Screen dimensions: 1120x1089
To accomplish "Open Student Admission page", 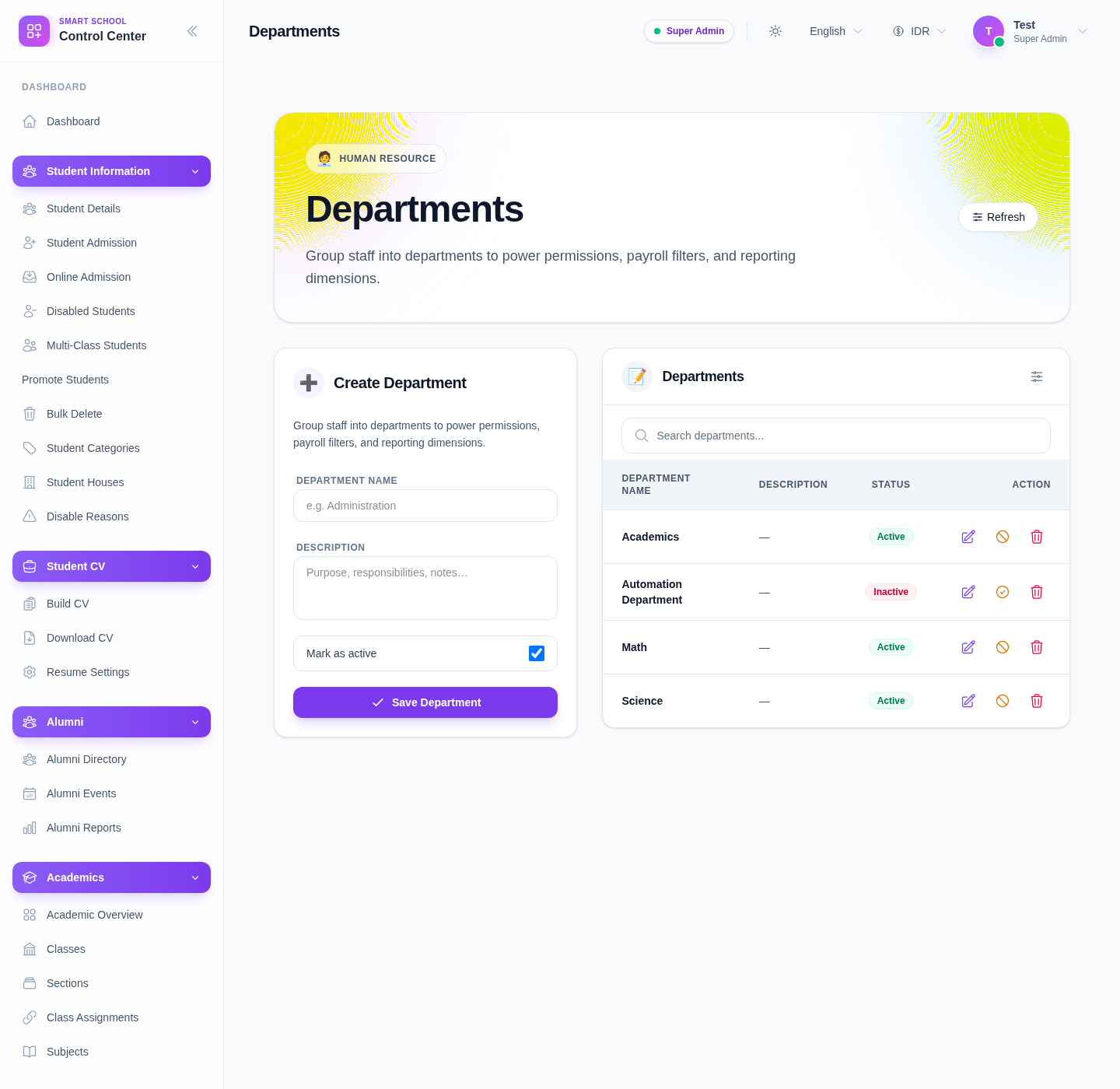I will tap(111, 243).
